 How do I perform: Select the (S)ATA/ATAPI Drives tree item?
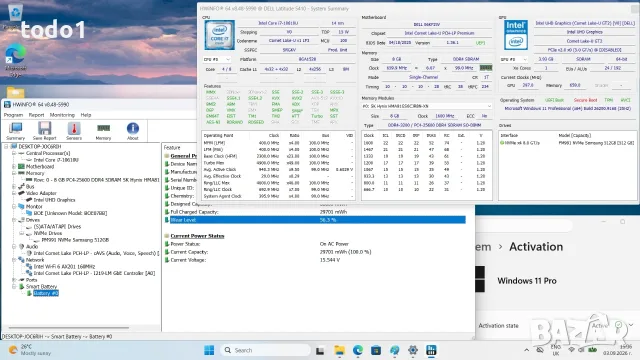[x=57, y=227]
